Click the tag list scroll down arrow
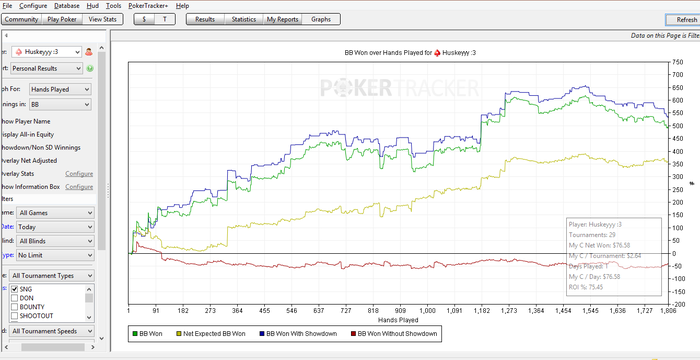700x360 pixels. (x=89, y=317)
